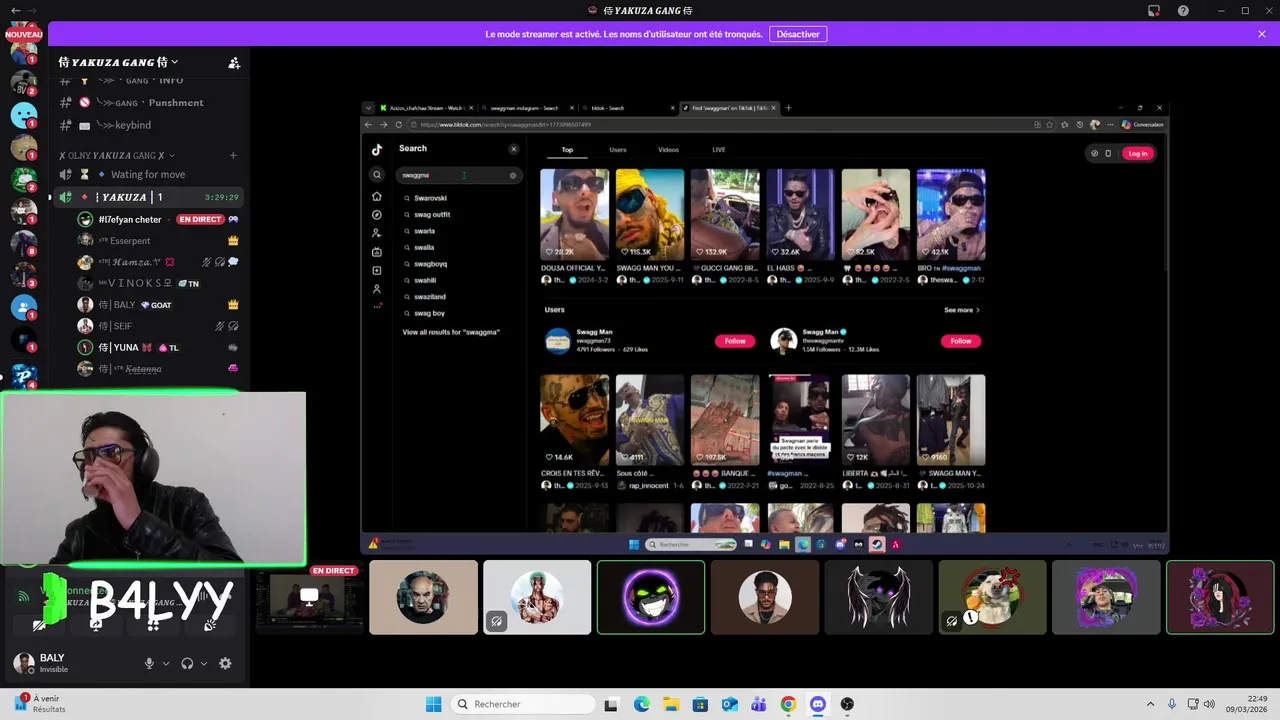Open the keybind text channel
The width and height of the screenshot is (1280, 720).
point(147,125)
